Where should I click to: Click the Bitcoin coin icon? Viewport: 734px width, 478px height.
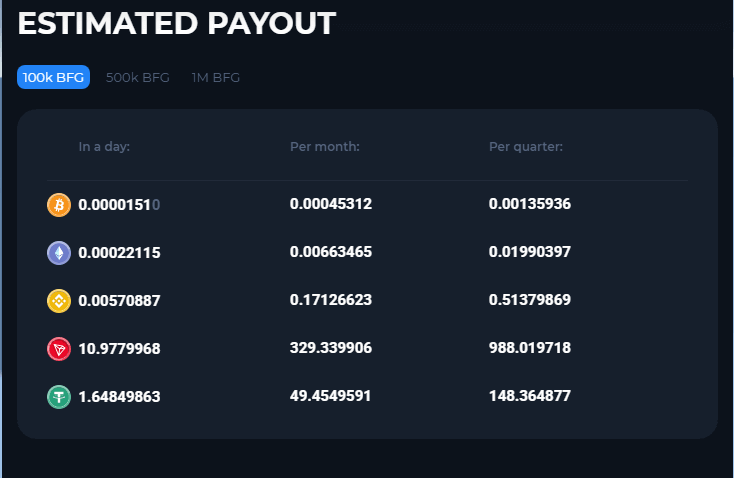pos(59,205)
